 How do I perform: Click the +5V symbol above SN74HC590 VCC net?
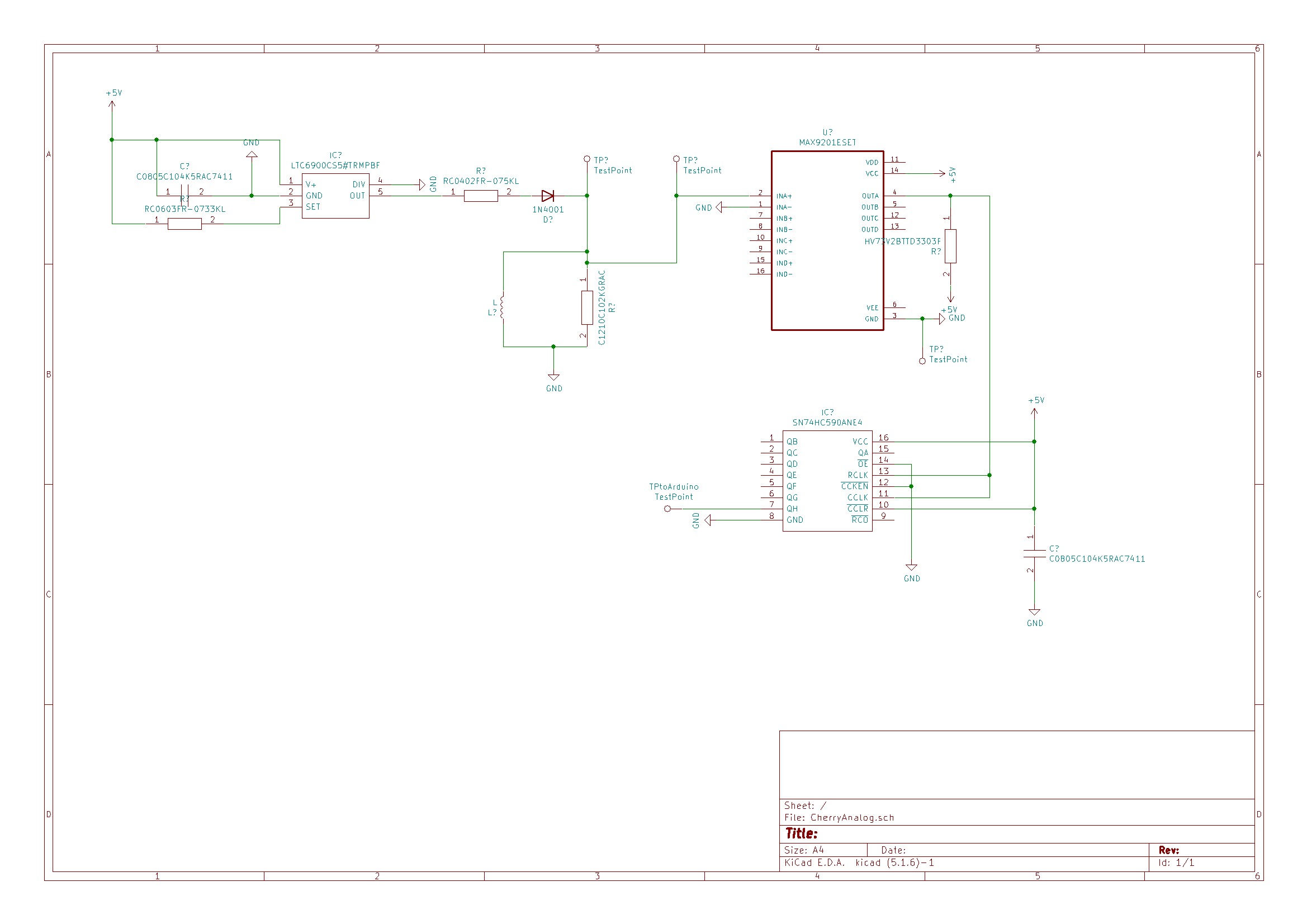pos(1034,411)
